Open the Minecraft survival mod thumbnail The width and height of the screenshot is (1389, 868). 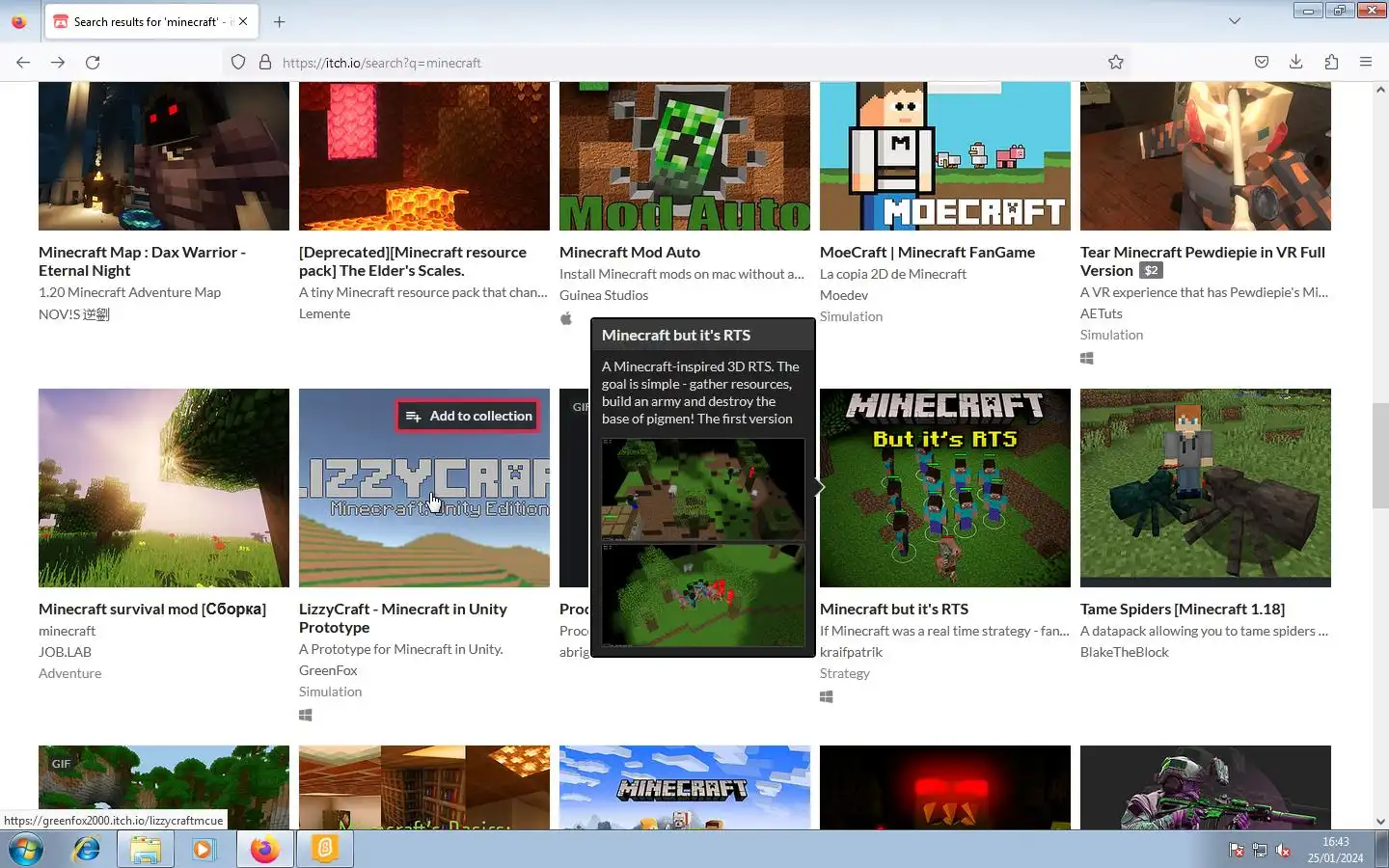pos(164,488)
